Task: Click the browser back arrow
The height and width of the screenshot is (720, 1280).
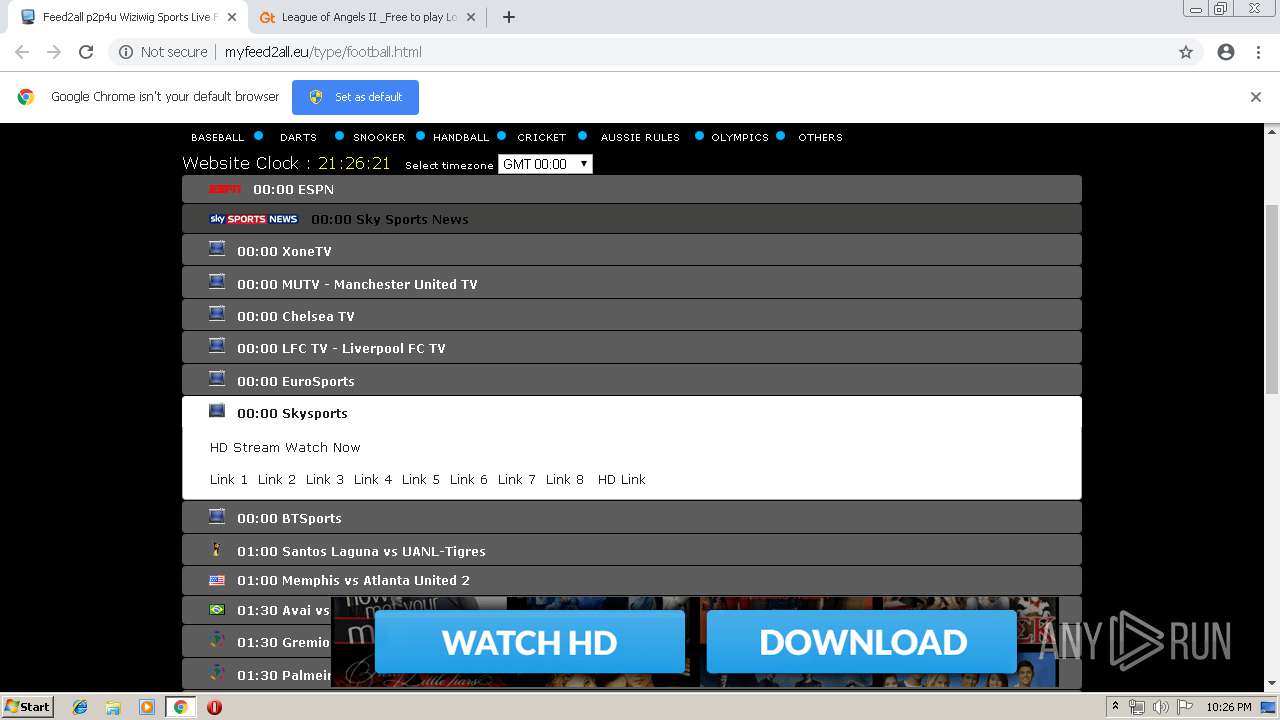Action: (22, 52)
